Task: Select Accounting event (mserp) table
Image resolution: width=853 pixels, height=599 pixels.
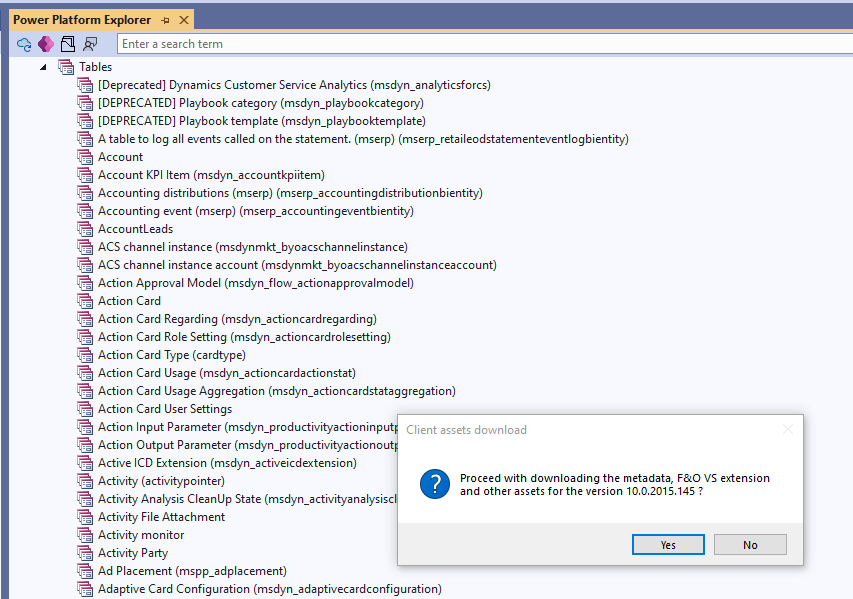Action: coord(256,211)
